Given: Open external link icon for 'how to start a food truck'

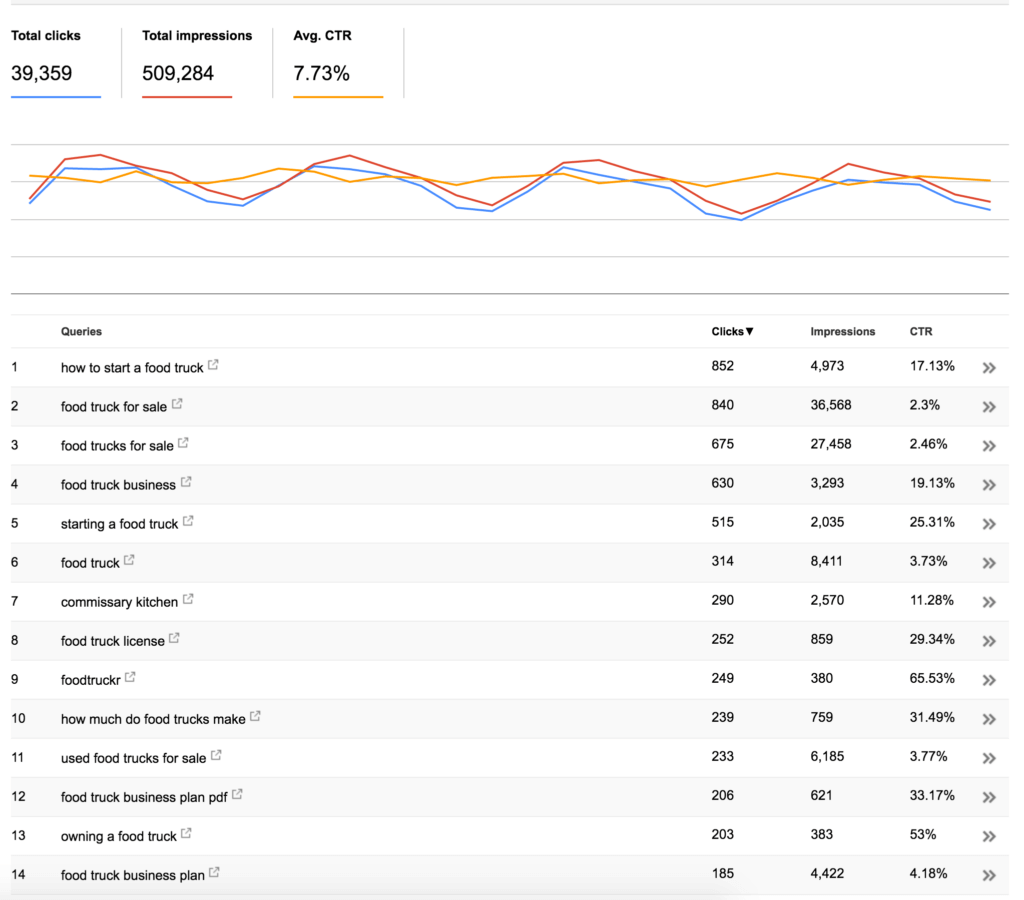Looking at the screenshot, I should pos(214,365).
